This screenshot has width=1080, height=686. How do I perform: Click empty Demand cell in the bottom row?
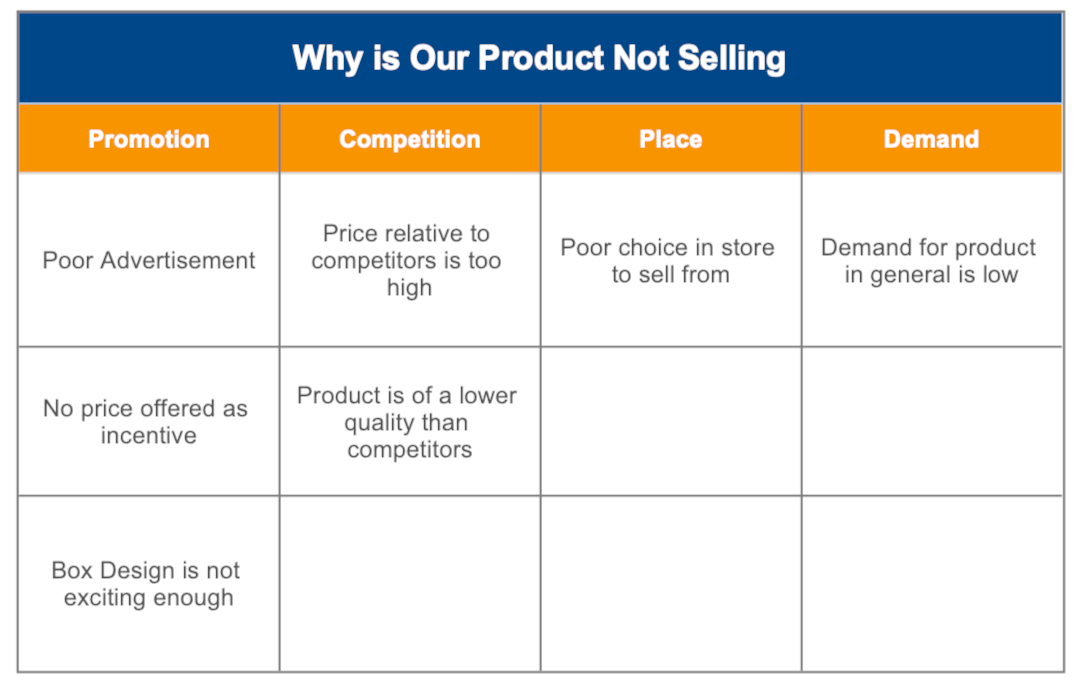931,584
